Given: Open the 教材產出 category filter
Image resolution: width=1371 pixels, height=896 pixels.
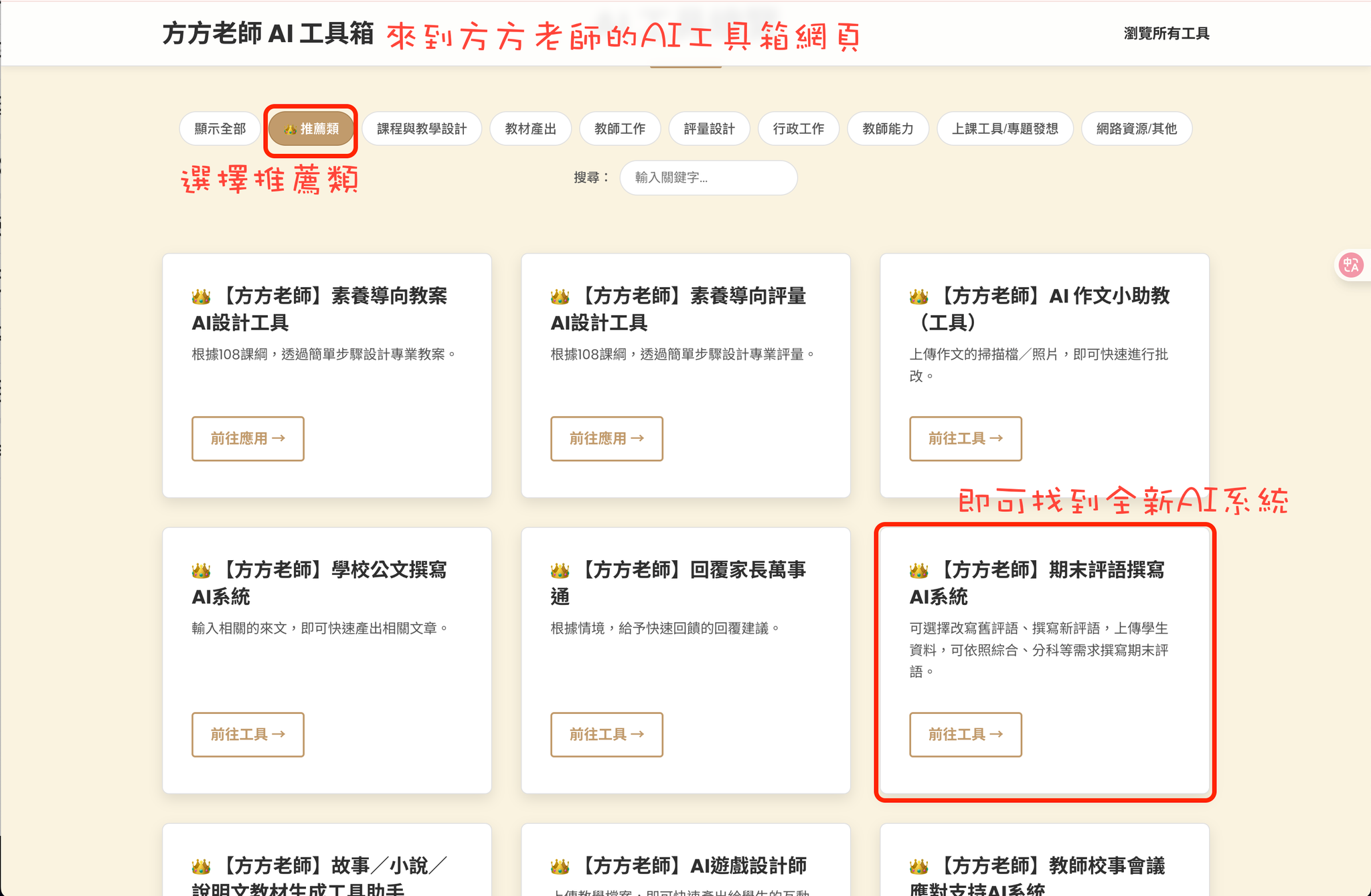Looking at the screenshot, I should 531,128.
